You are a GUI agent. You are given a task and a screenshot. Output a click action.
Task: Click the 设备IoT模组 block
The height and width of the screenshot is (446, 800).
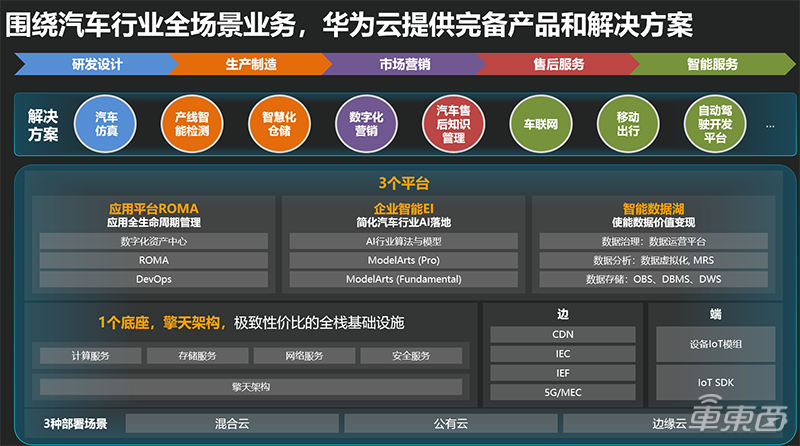click(718, 345)
